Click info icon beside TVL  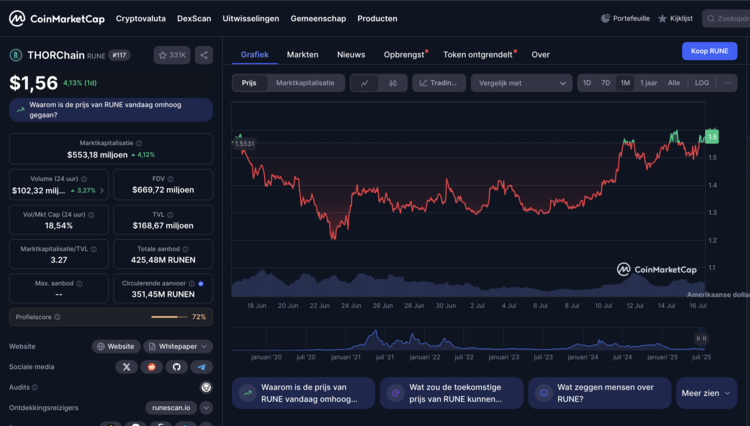pos(170,215)
